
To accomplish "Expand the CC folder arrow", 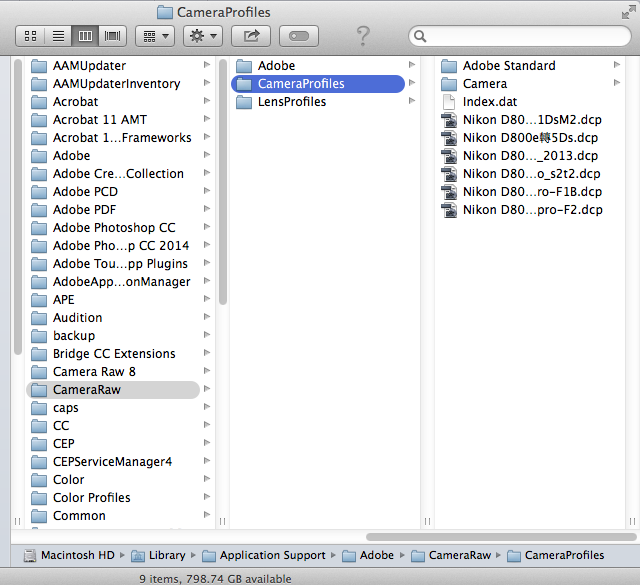I will (207, 425).
